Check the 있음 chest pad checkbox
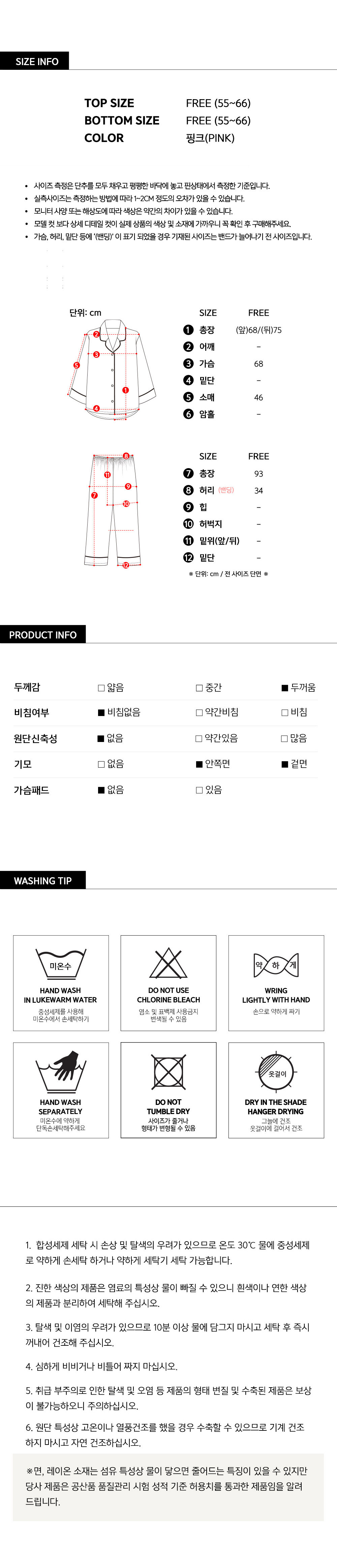 coord(199,790)
